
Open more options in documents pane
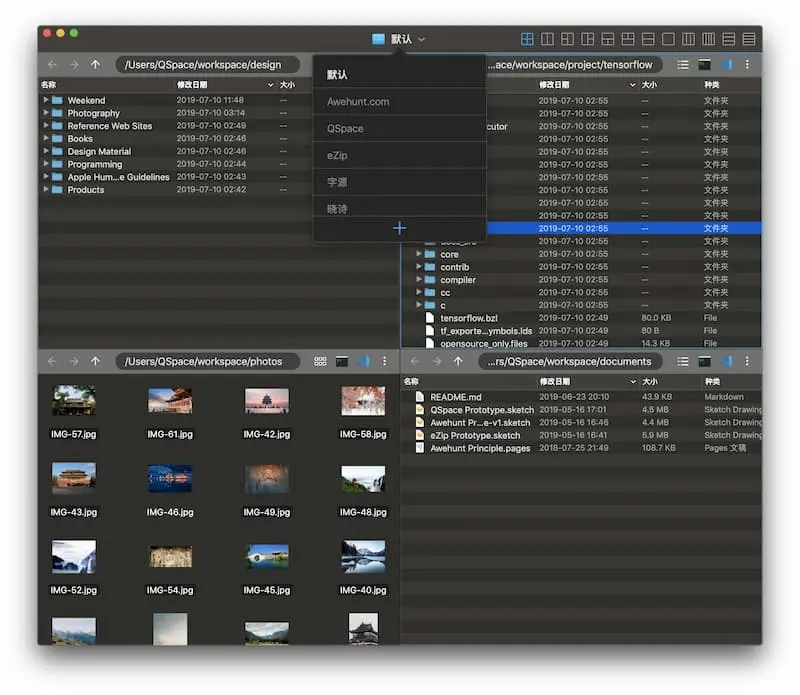[x=747, y=361]
